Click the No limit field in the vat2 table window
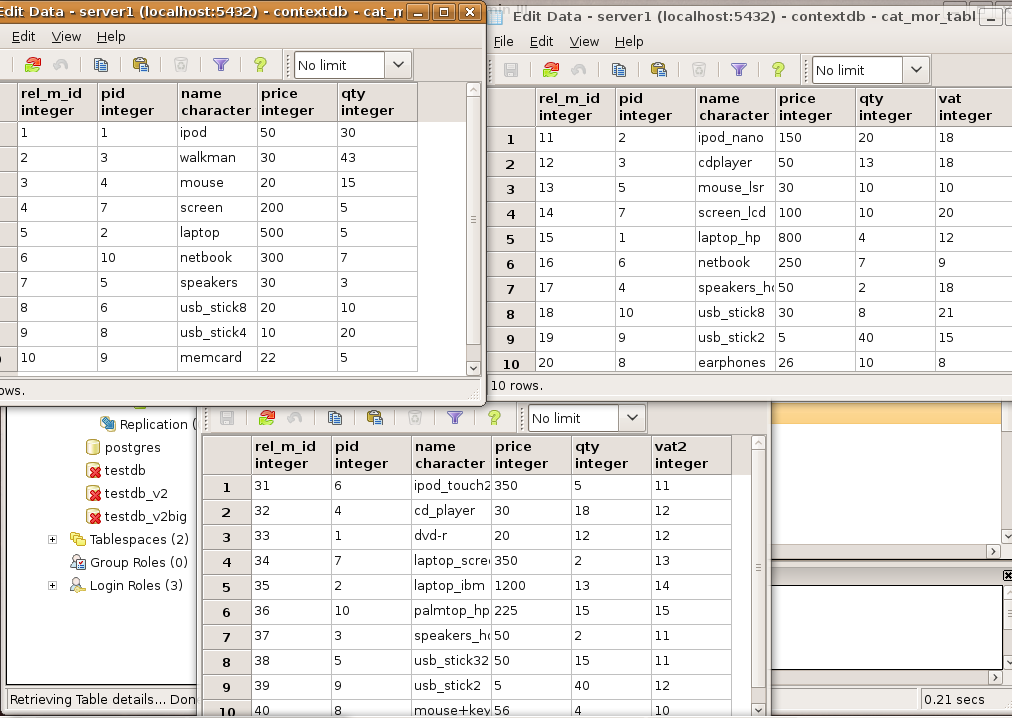Viewport: 1012px width, 718px height. pyautogui.click(x=573, y=418)
